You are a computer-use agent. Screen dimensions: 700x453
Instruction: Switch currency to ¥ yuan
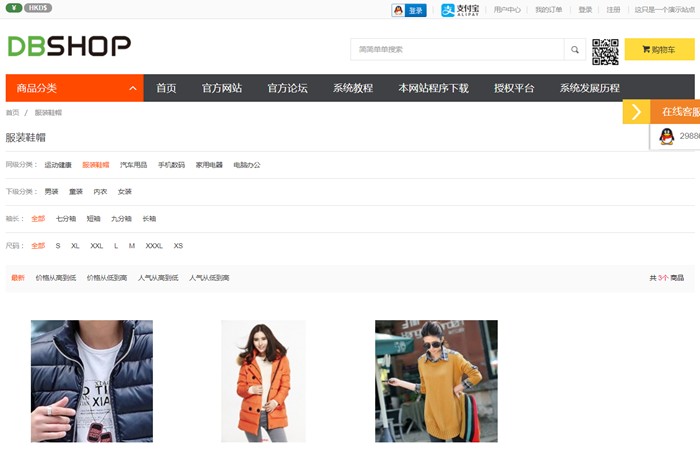coord(15,8)
